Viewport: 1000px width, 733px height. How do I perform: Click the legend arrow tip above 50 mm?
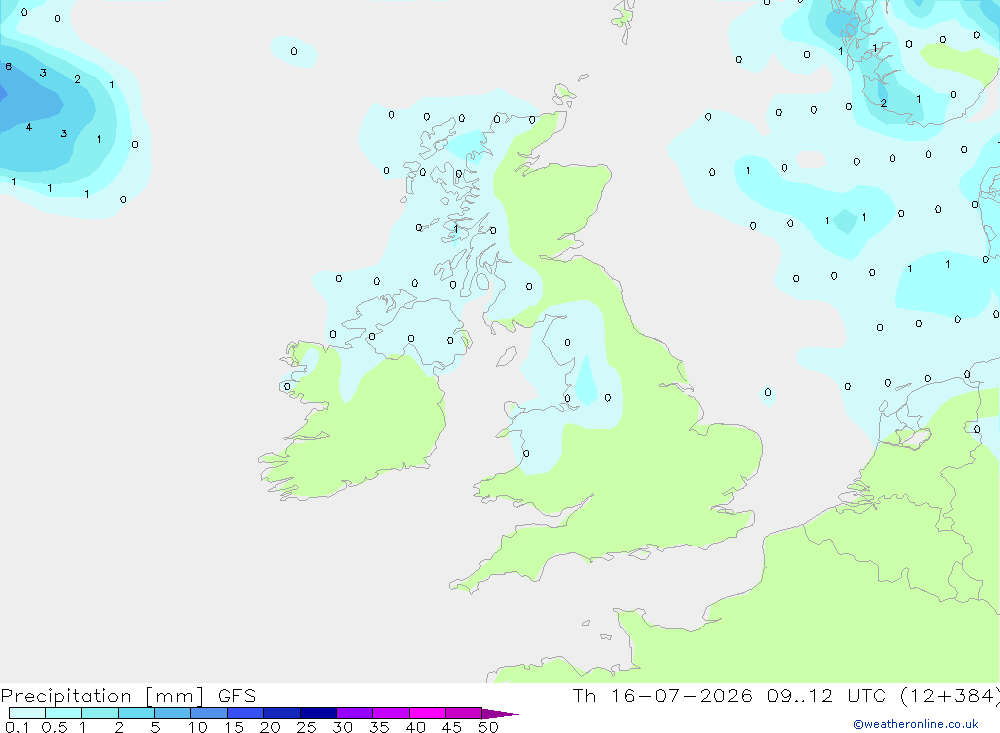click(x=499, y=713)
